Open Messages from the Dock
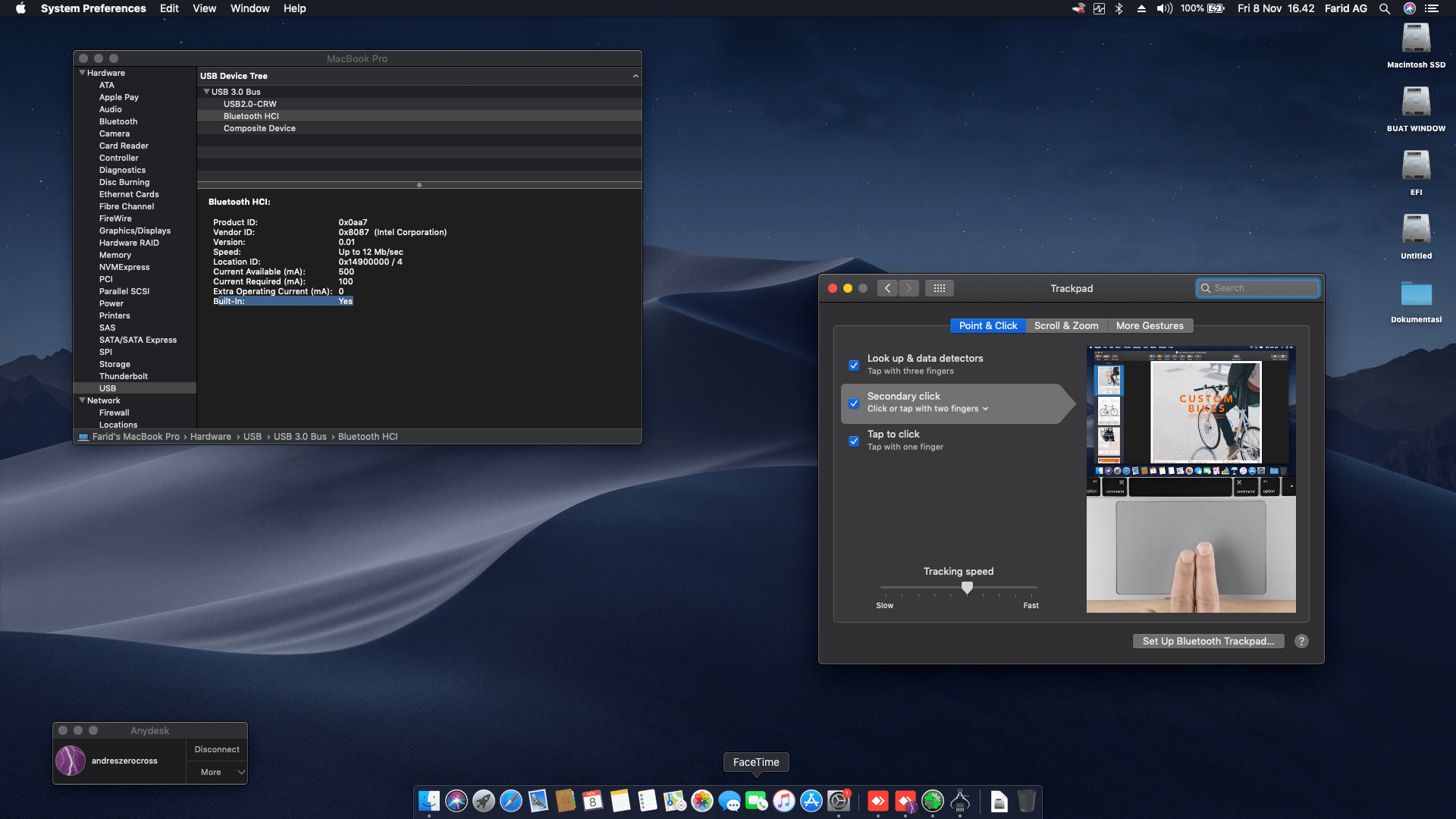The height and width of the screenshot is (819, 1456). point(729,801)
